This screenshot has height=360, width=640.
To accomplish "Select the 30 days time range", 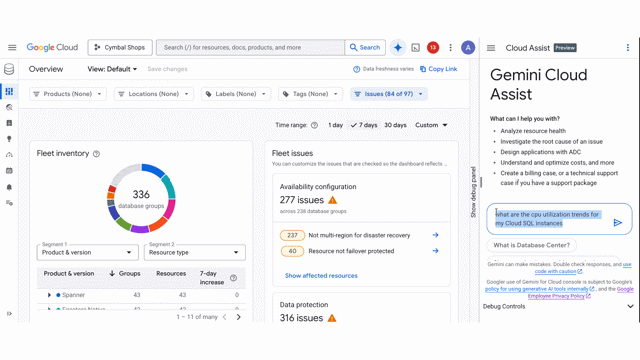I will coord(395,125).
